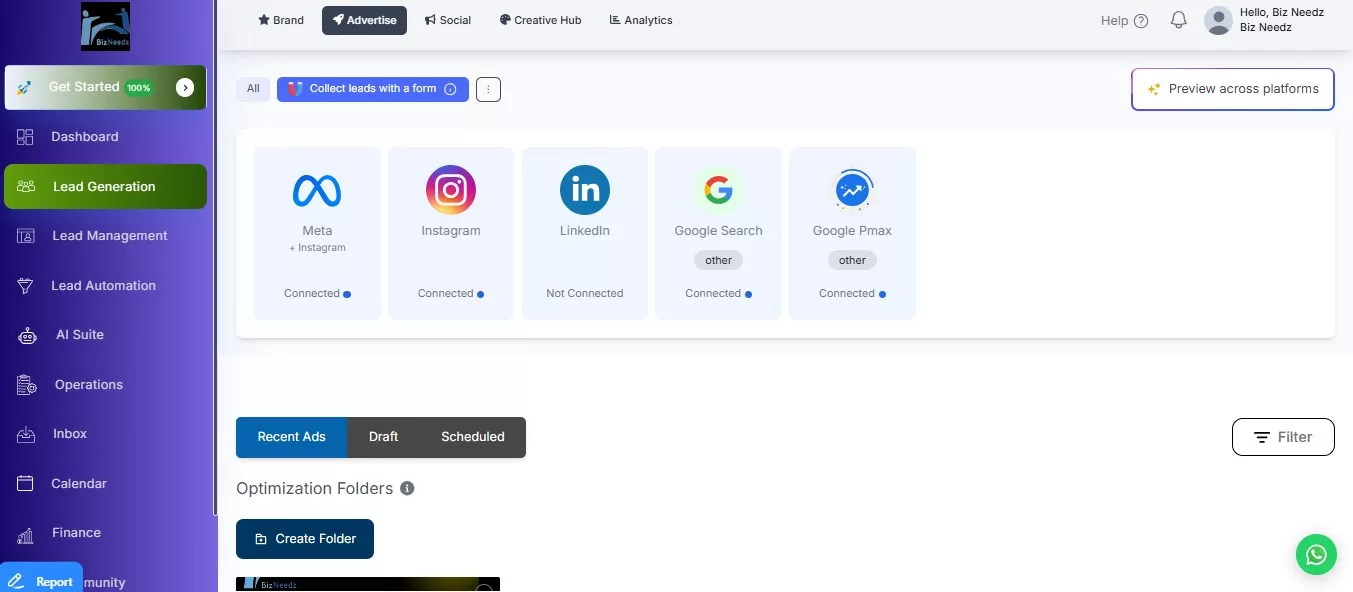Image resolution: width=1353 pixels, height=592 pixels.
Task: Open the three-dot options menu
Action: pyautogui.click(x=488, y=89)
